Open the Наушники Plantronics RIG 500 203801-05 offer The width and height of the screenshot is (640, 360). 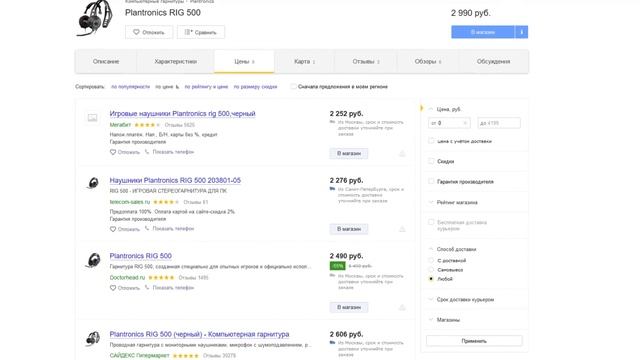[175, 180]
